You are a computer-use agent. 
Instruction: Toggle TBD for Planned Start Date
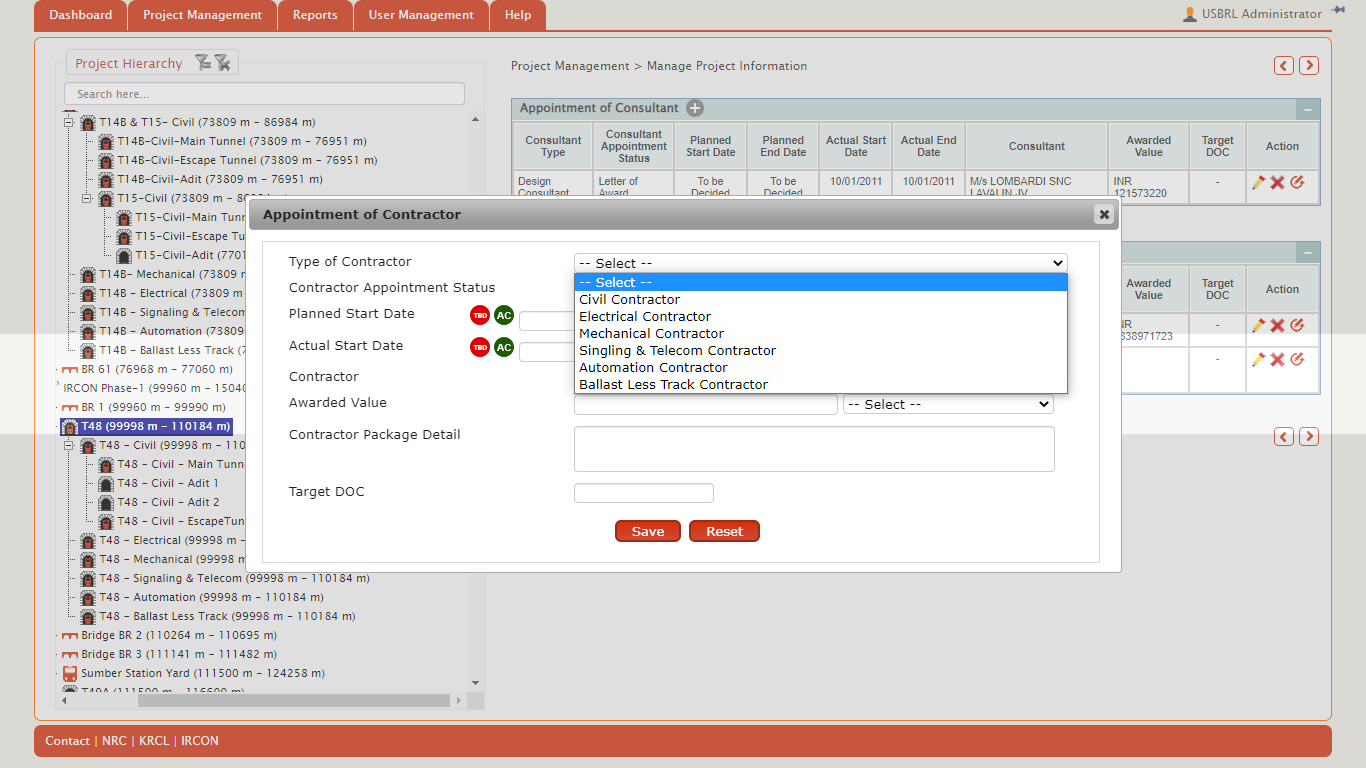[x=480, y=316]
